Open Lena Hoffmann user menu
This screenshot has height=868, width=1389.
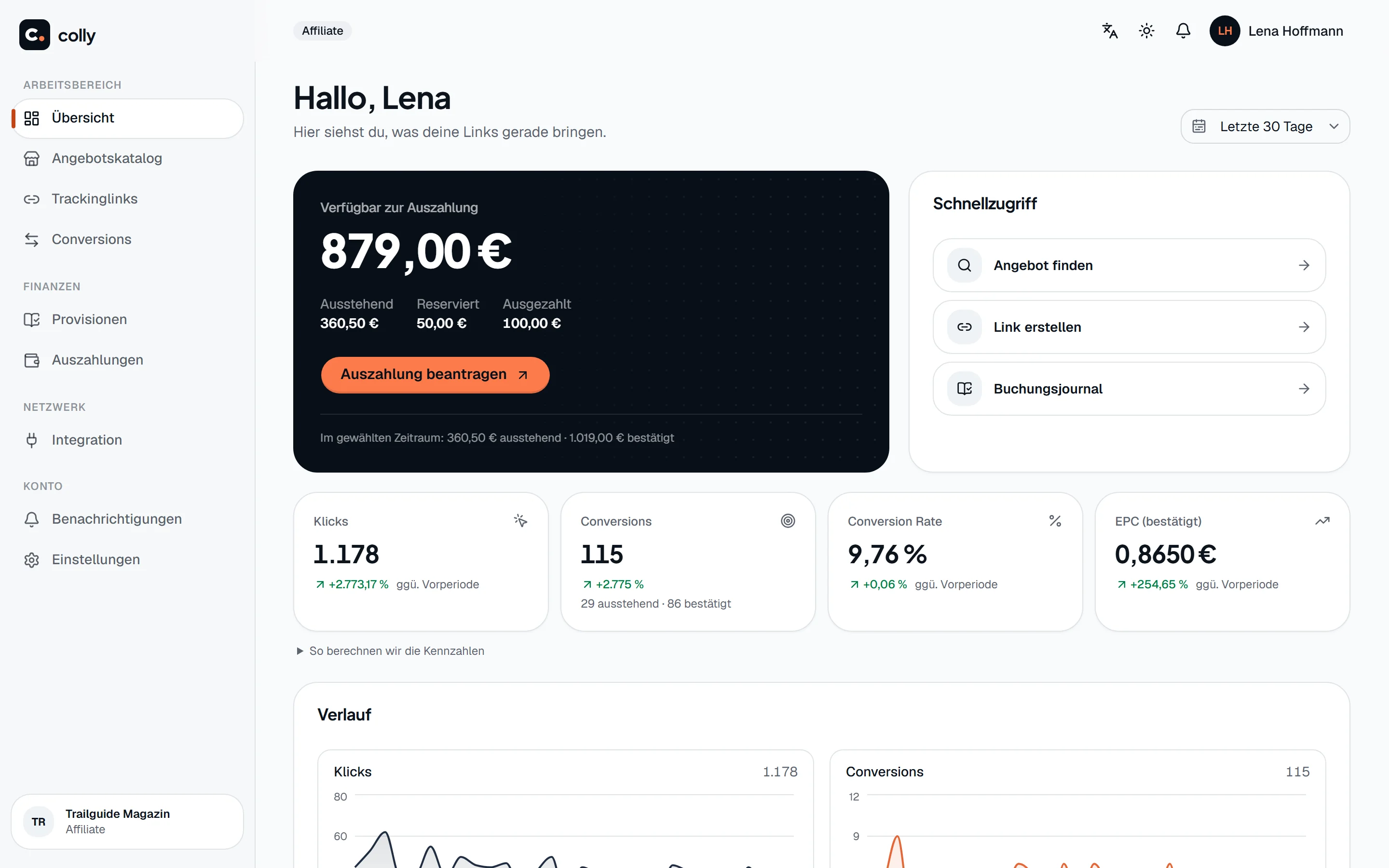1277,31
